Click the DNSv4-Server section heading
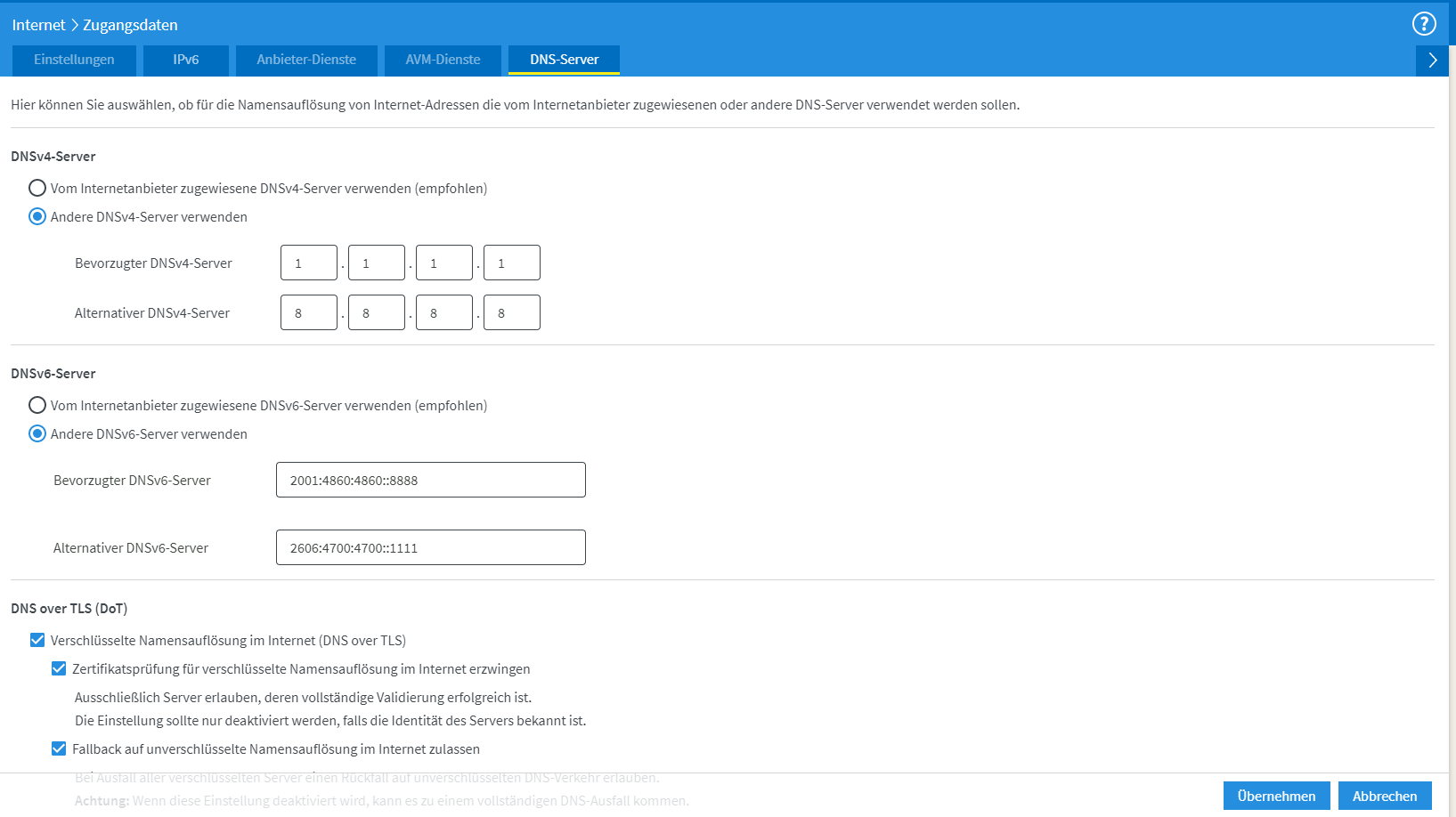Image resolution: width=1456 pixels, height=817 pixels. pos(53,156)
